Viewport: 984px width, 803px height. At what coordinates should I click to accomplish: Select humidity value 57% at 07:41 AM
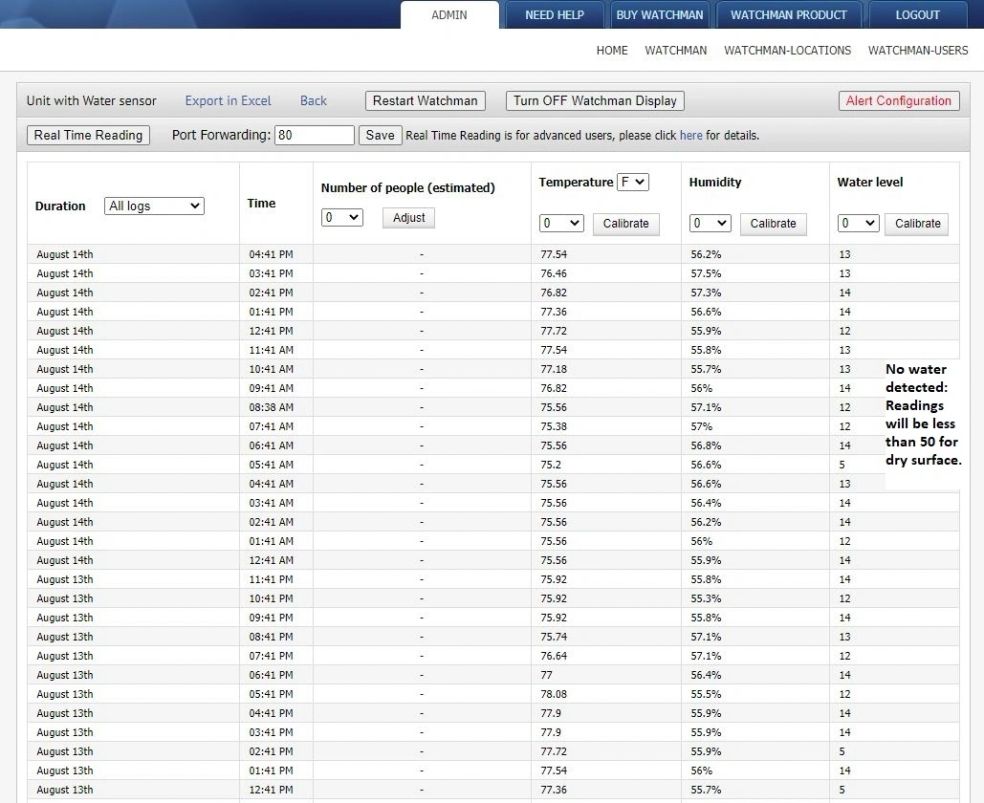pos(702,427)
